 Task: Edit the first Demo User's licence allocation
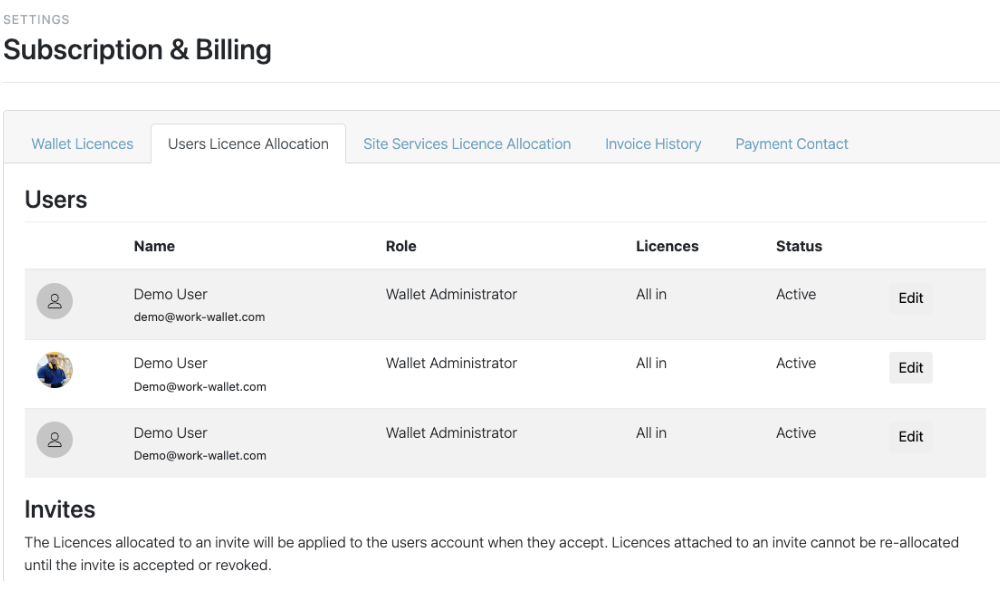click(x=910, y=297)
